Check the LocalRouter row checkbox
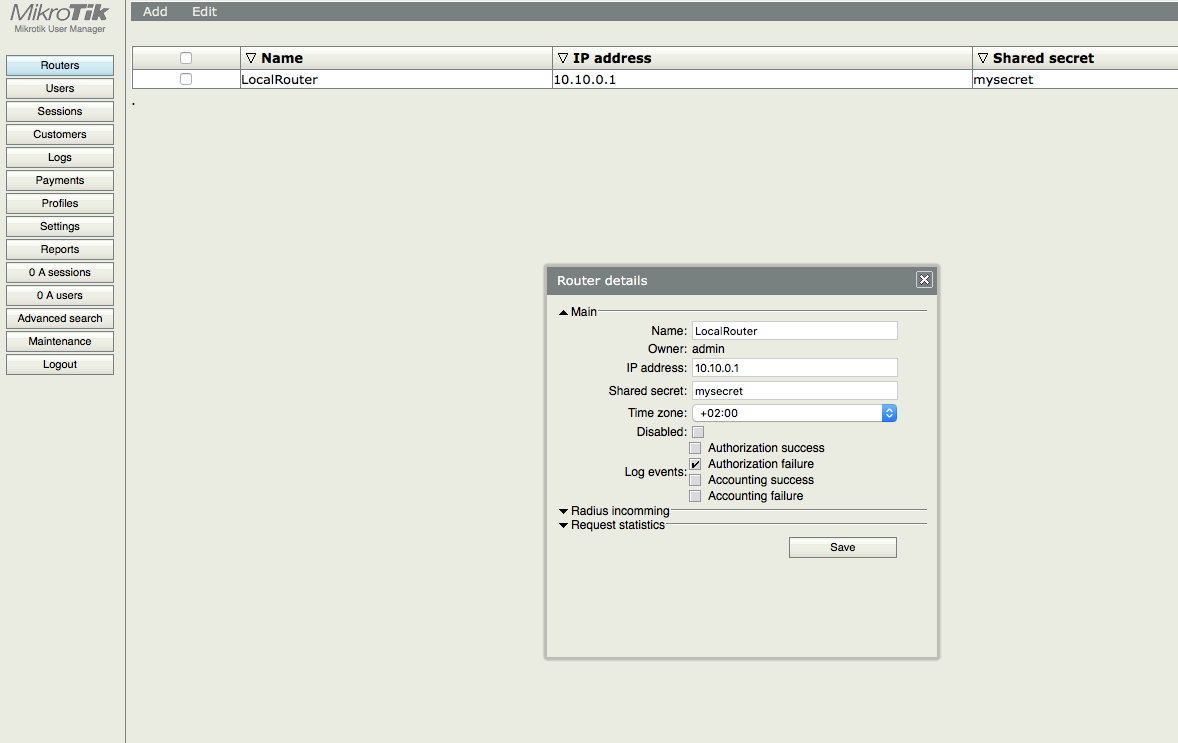The width and height of the screenshot is (1178, 743). pyautogui.click(x=186, y=78)
